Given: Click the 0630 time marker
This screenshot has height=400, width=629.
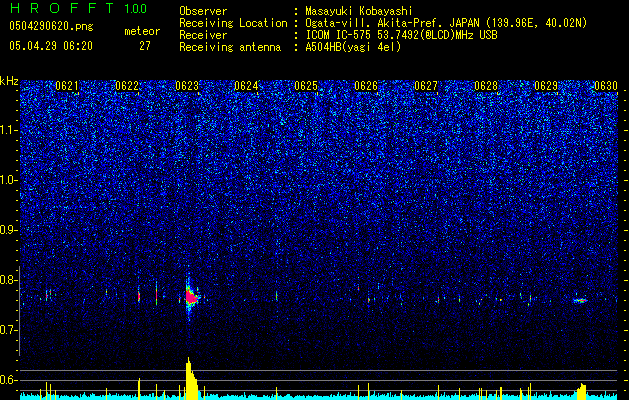Looking at the screenshot, I should coord(606,86).
